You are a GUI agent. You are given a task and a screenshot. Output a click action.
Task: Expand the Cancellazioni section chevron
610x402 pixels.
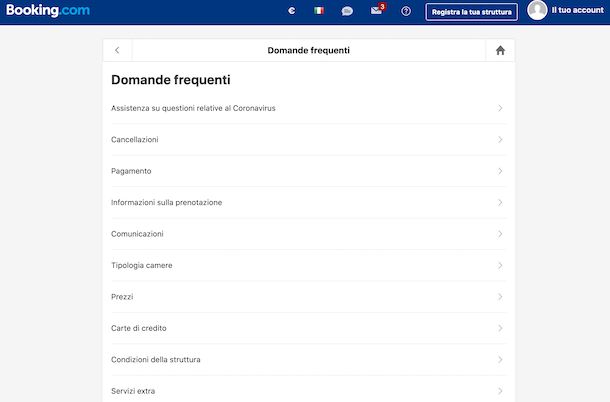tap(500, 140)
